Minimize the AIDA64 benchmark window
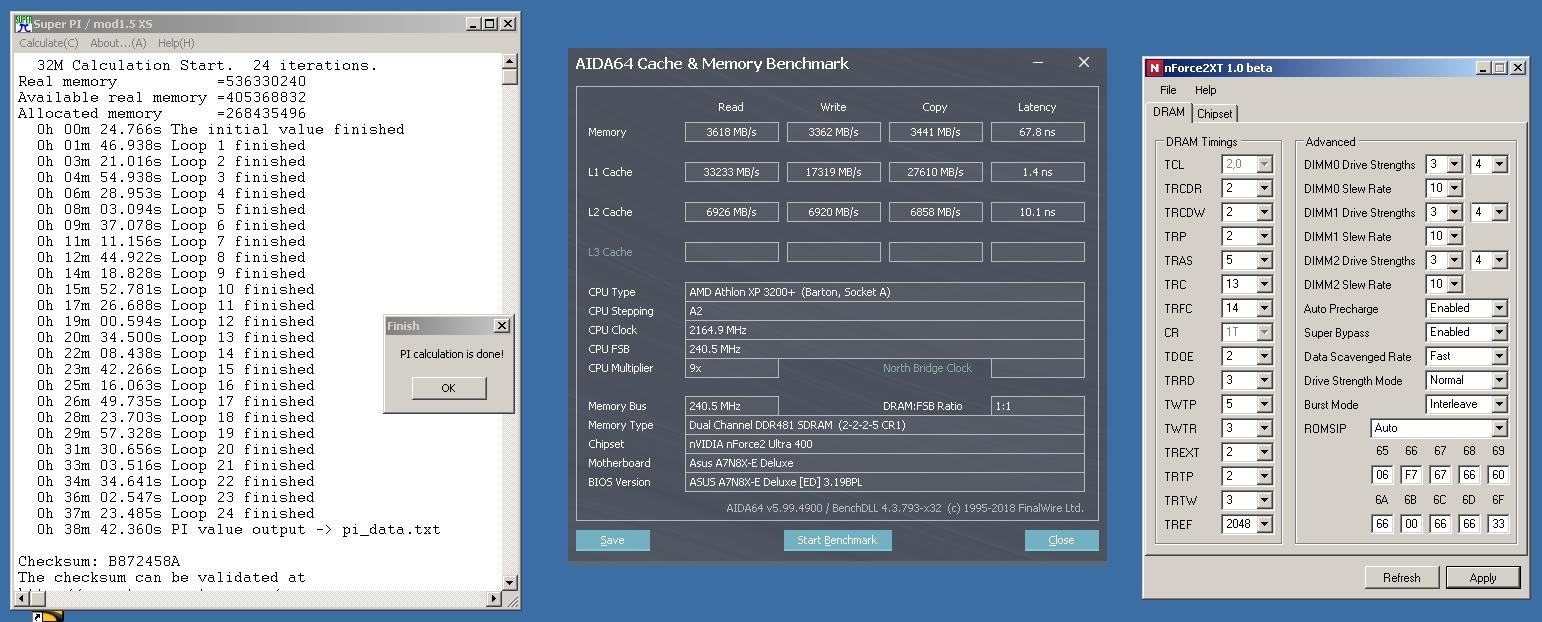This screenshot has width=1542, height=622. pos(1038,63)
